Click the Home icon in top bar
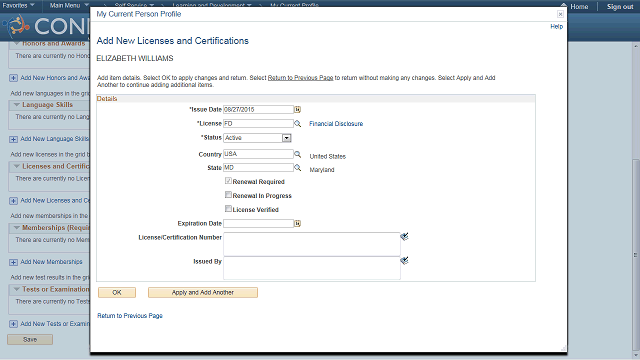 click(x=564, y=5)
